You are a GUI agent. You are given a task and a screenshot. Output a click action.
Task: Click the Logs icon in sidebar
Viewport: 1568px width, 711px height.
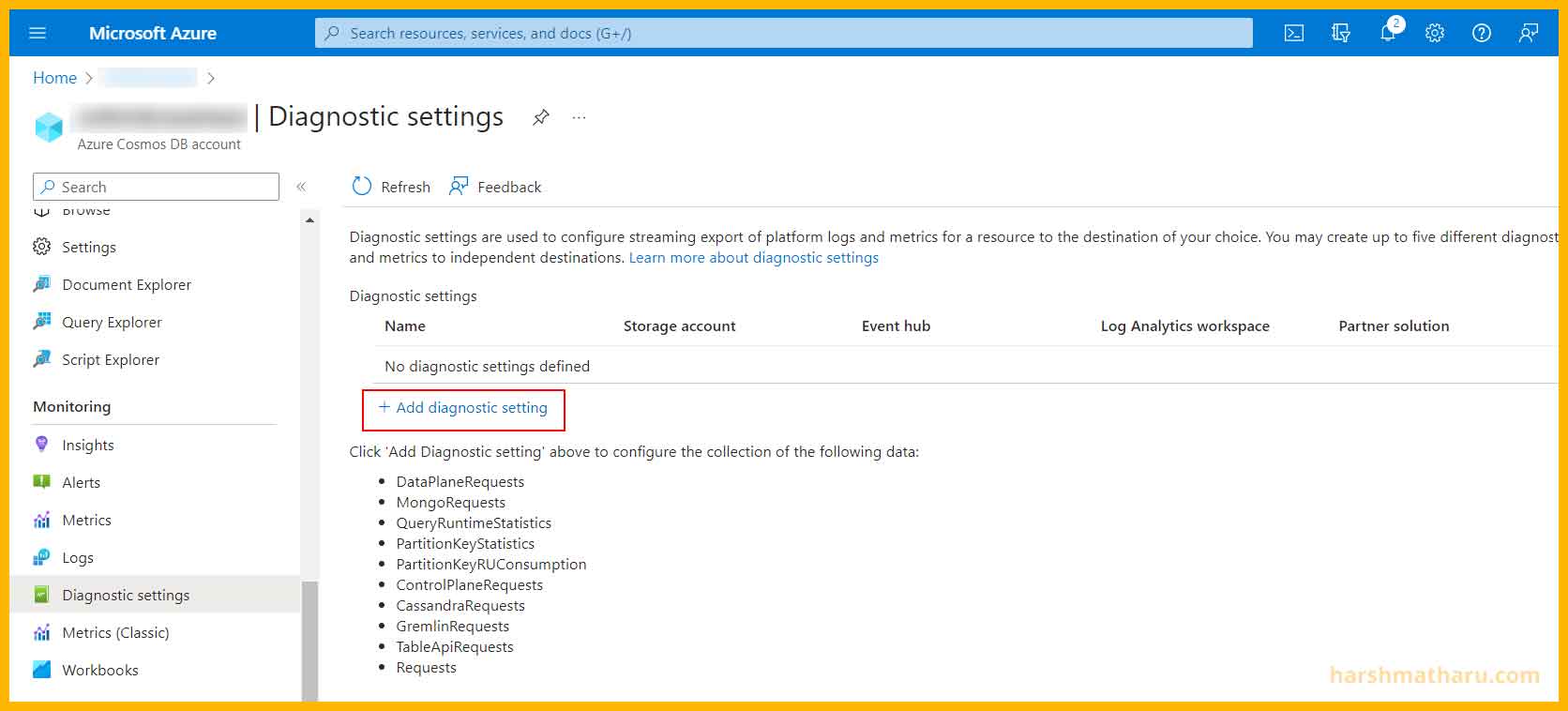tap(42, 557)
